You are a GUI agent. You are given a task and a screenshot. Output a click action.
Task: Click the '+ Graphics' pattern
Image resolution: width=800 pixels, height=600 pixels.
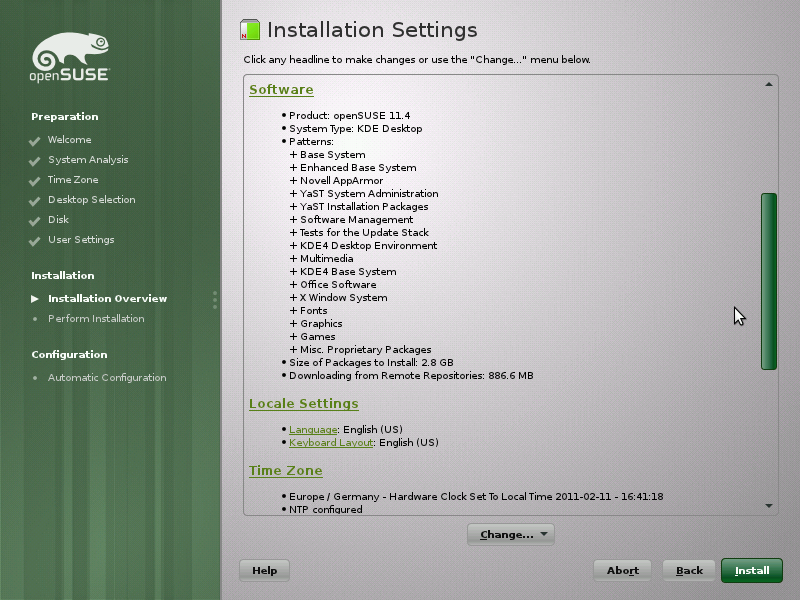pos(316,323)
